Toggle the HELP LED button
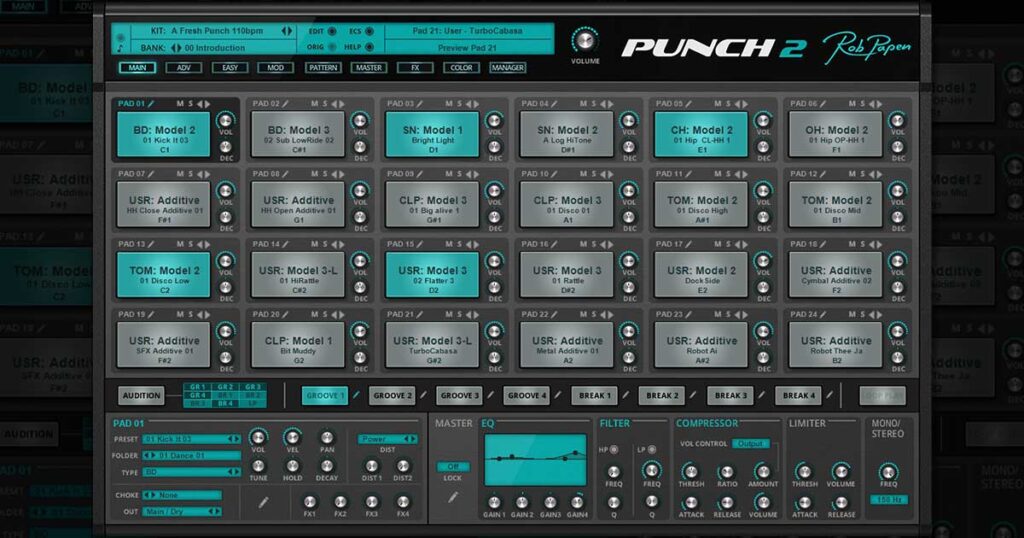The height and width of the screenshot is (538, 1024). (x=369, y=47)
